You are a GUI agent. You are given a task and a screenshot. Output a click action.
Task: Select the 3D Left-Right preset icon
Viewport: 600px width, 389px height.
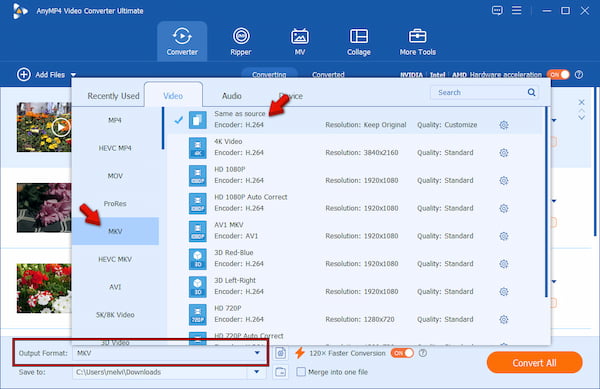click(197, 286)
